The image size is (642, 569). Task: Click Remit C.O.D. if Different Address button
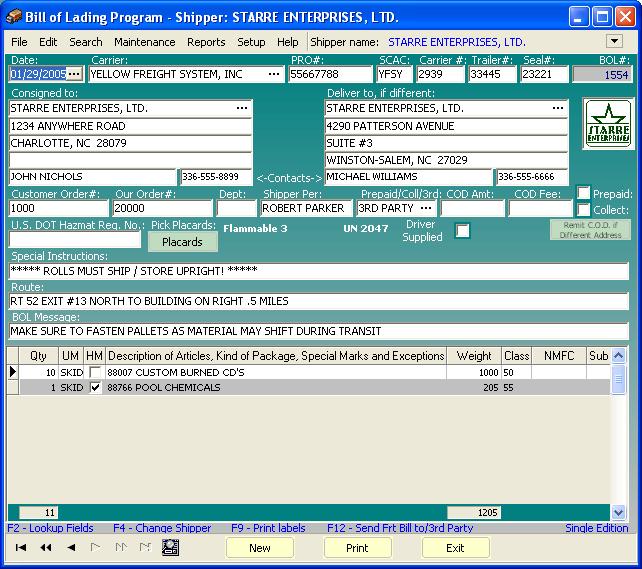(590, 230)
